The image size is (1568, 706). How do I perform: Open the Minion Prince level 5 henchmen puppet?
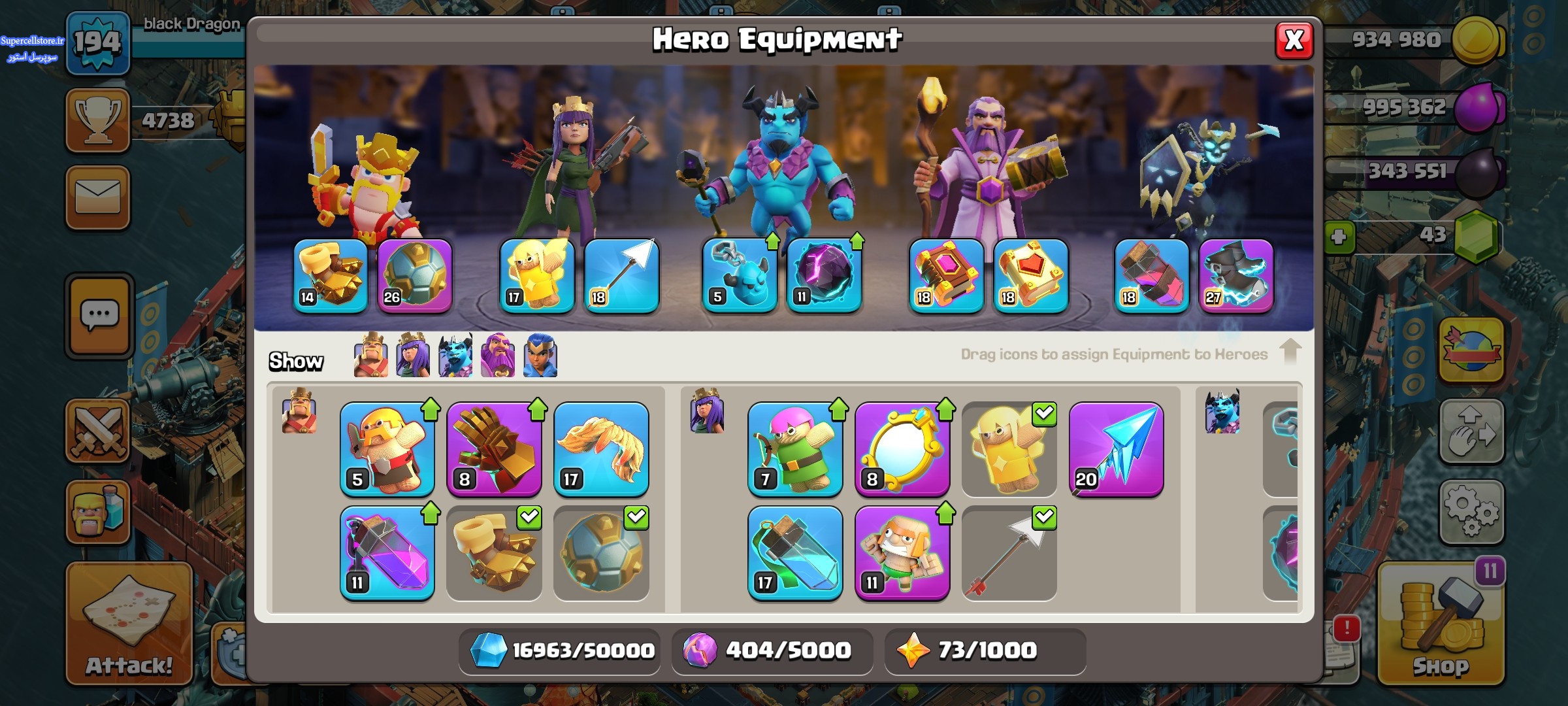[x=740, y=276]
